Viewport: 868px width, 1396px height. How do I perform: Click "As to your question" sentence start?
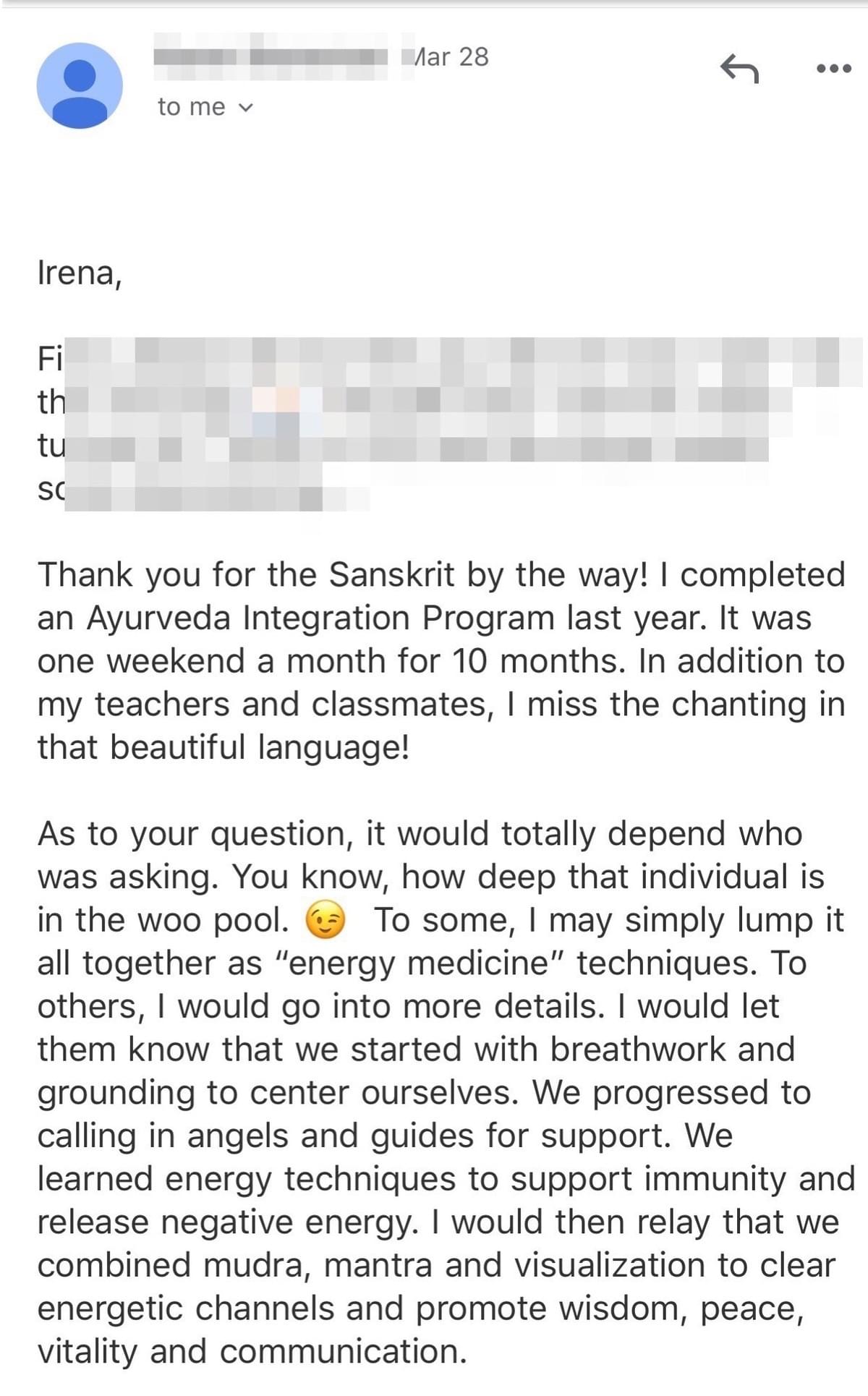click(194, 834)
